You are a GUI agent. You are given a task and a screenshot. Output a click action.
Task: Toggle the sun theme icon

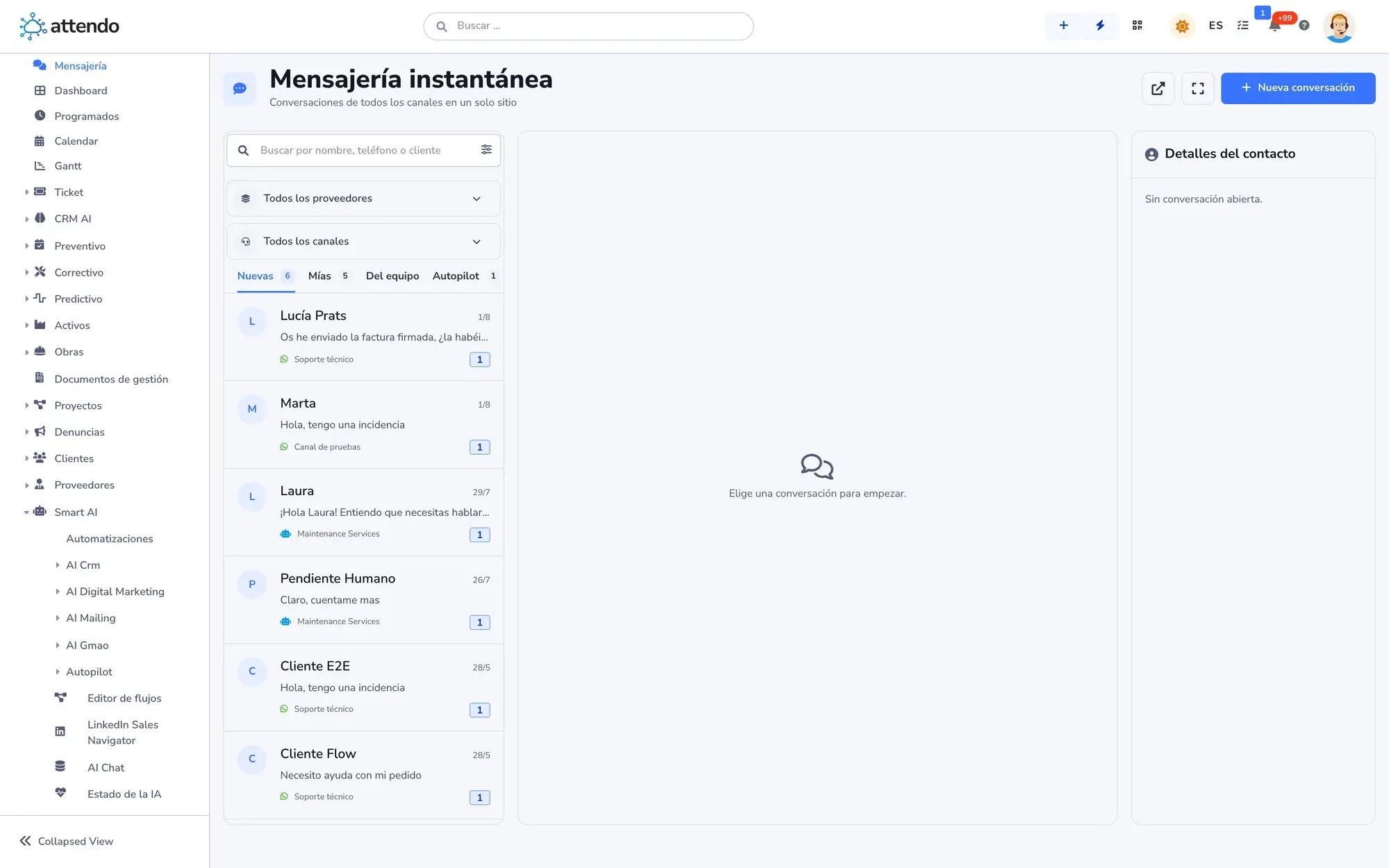1182,26
